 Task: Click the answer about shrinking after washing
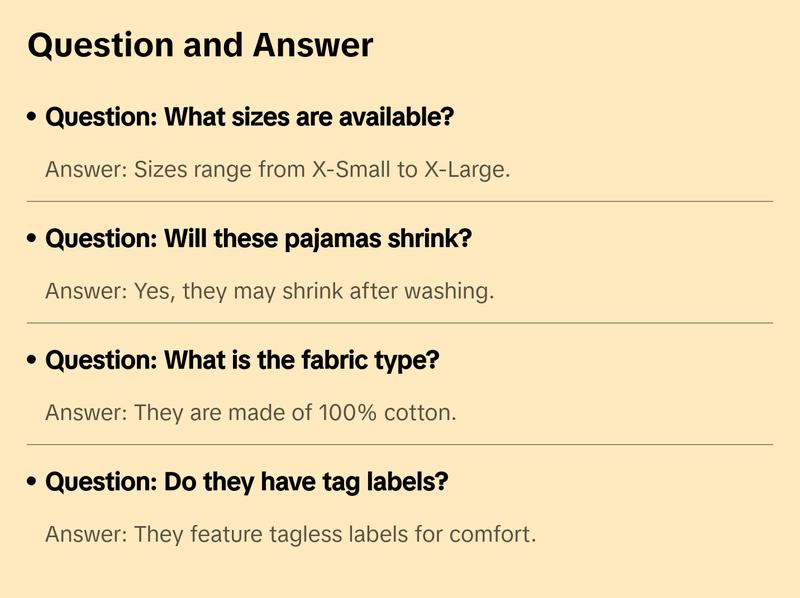[270, 291]
